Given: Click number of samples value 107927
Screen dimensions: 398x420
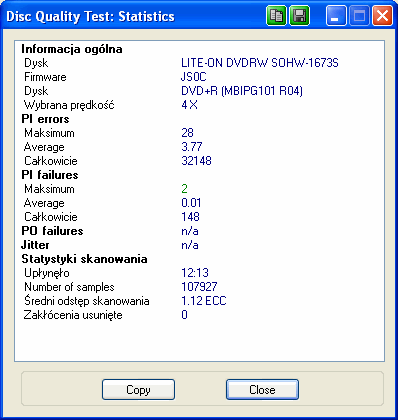Looking at the screenshot, I should (199, 287).
